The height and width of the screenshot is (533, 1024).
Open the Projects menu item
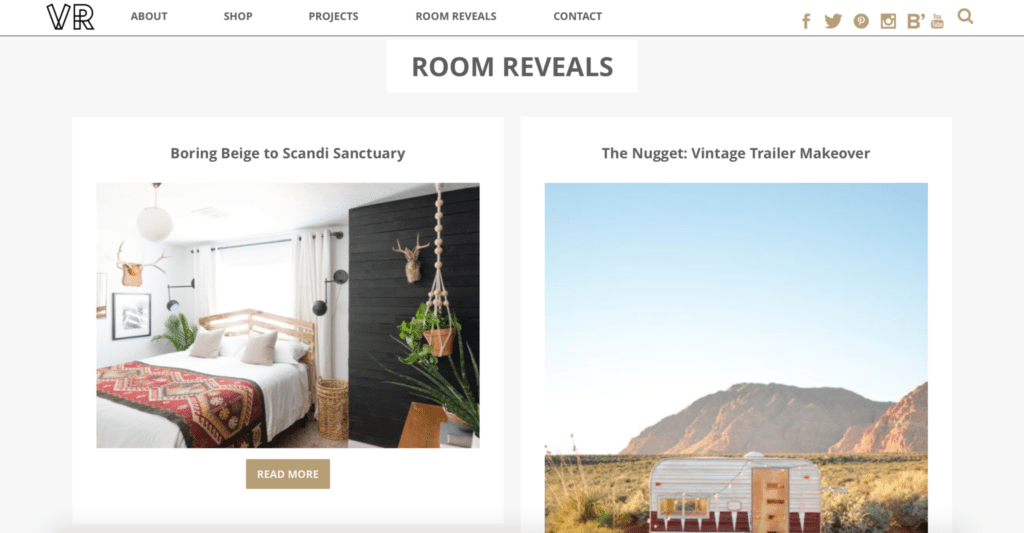click(x=333, y=16)
